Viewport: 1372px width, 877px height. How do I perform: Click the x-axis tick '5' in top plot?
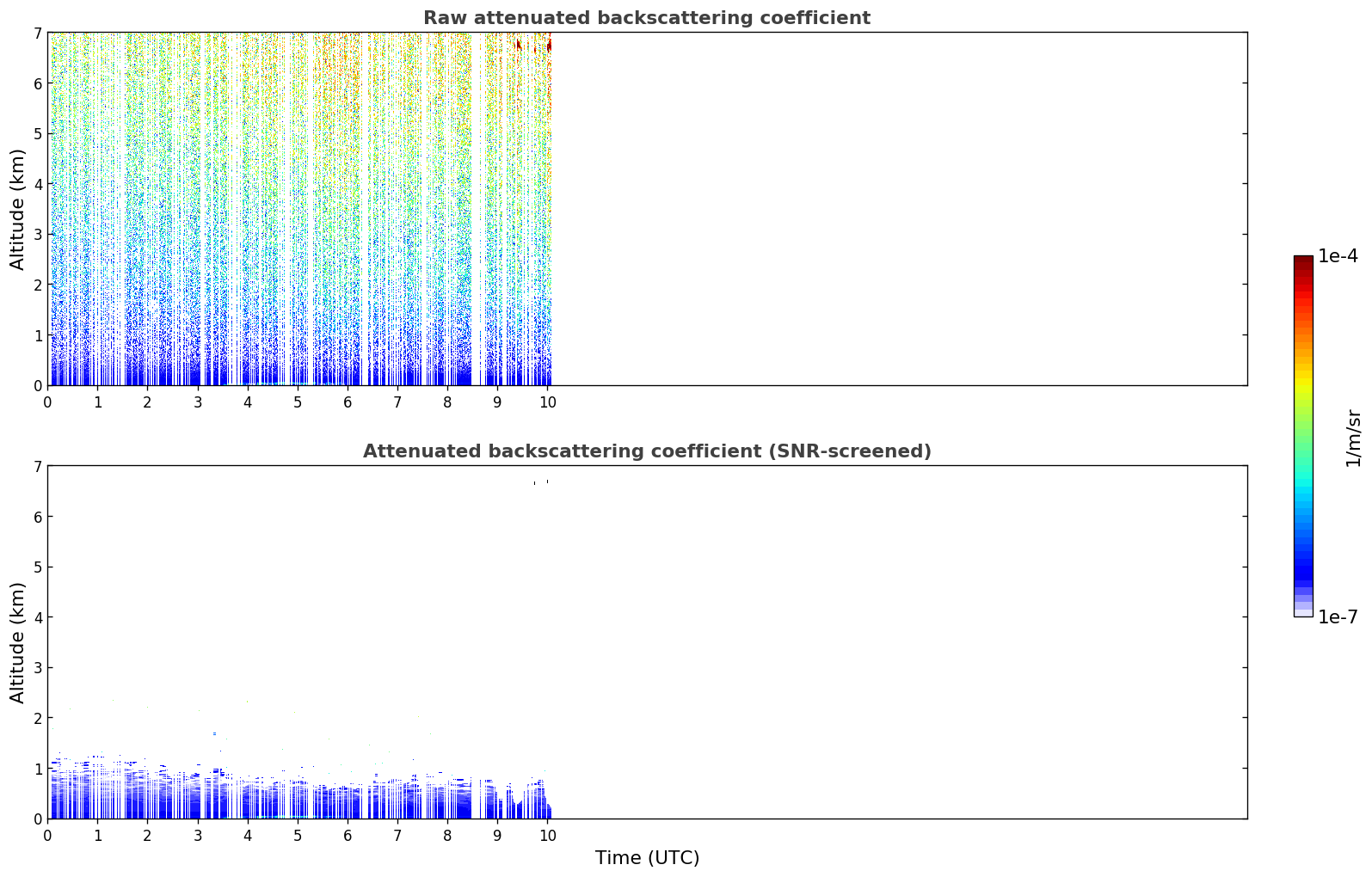[x=298, y=402]
